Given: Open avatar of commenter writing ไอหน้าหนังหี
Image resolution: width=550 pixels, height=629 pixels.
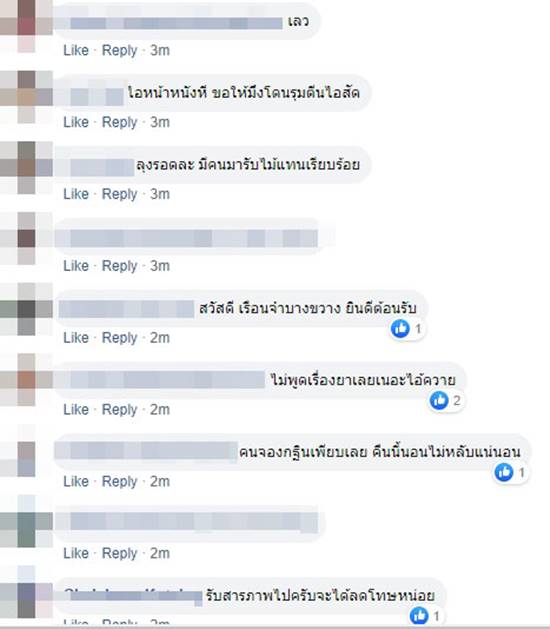Looking at the screenshot, I should pos(26,97).
